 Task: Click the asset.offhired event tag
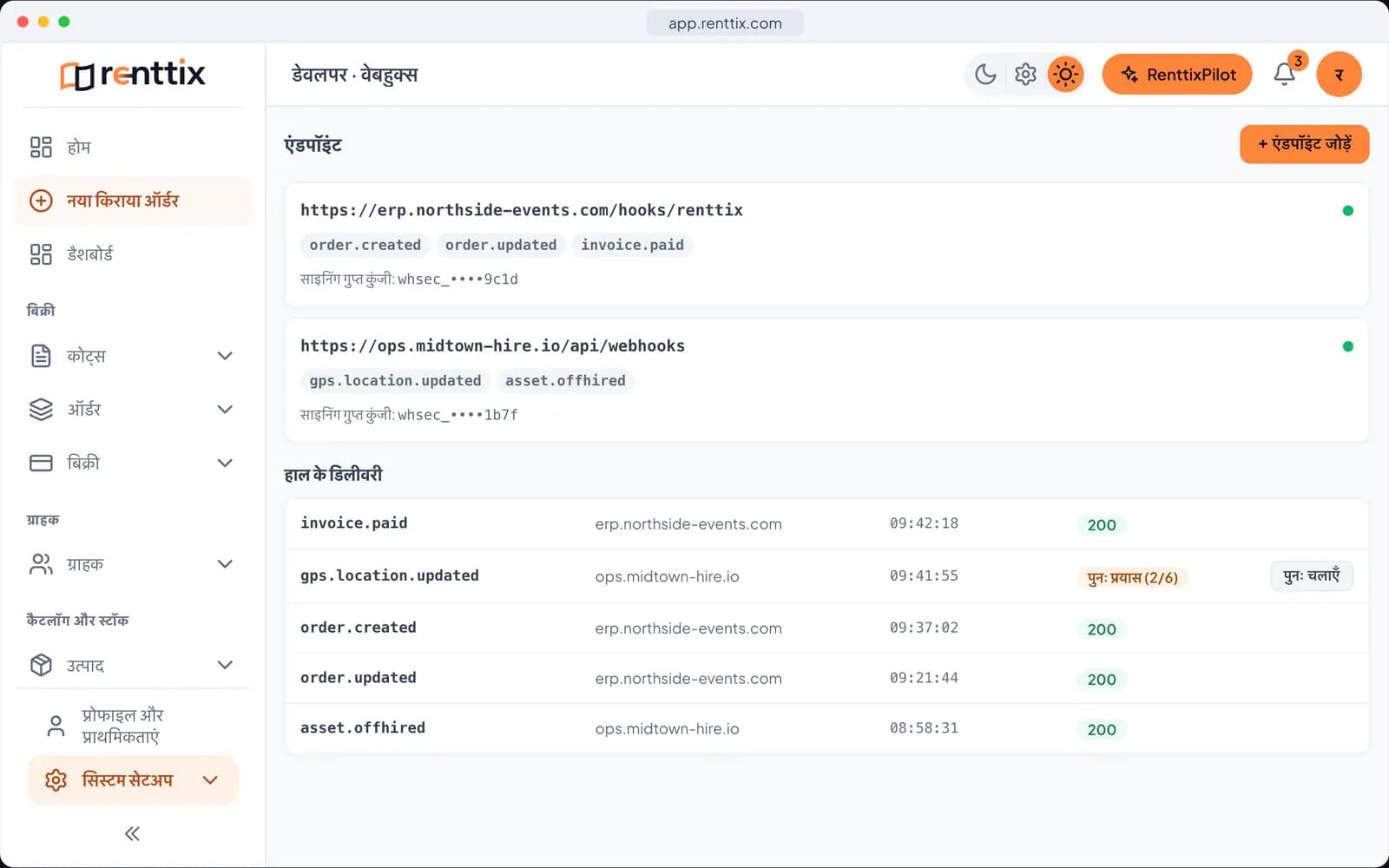pos(565,380)
